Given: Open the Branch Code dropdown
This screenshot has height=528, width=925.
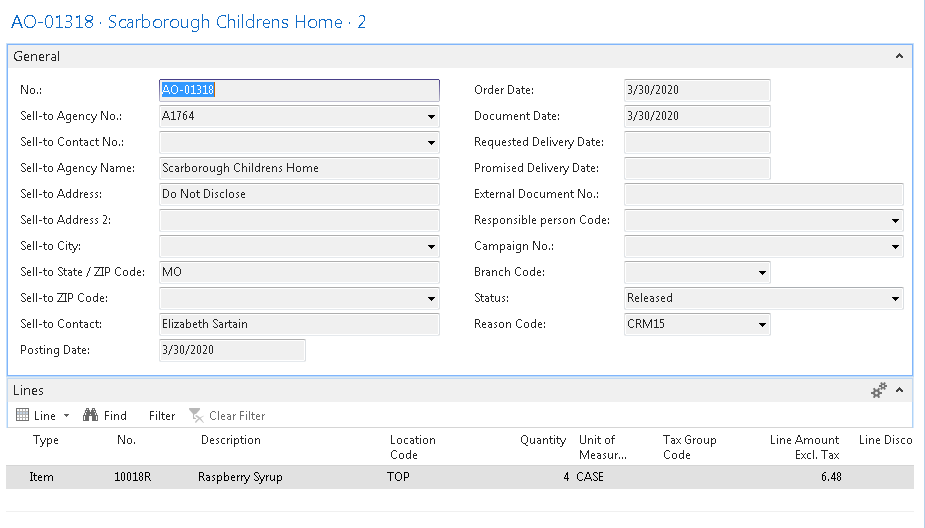Looking at the screenshot, I should pos(762,272).
